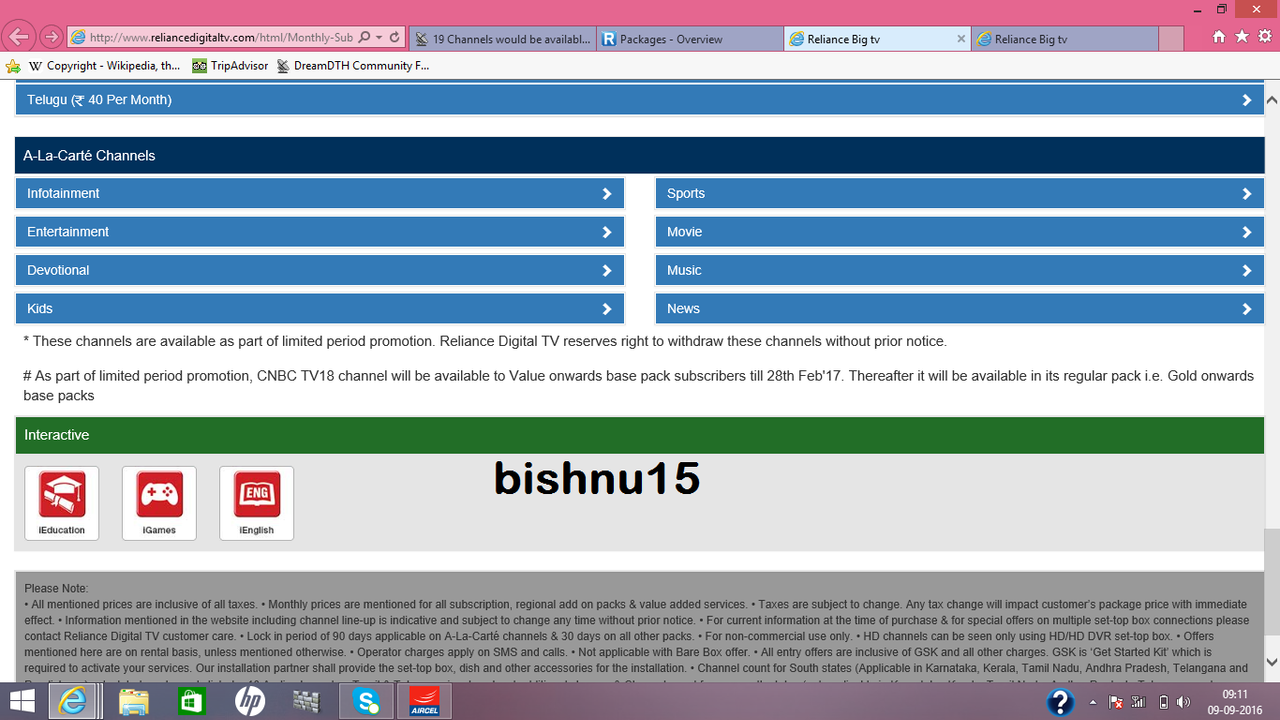Expand the Telugu ₹40 Per Month pack
This screenshot has width=1280, height=720.
tap(640, 100)
